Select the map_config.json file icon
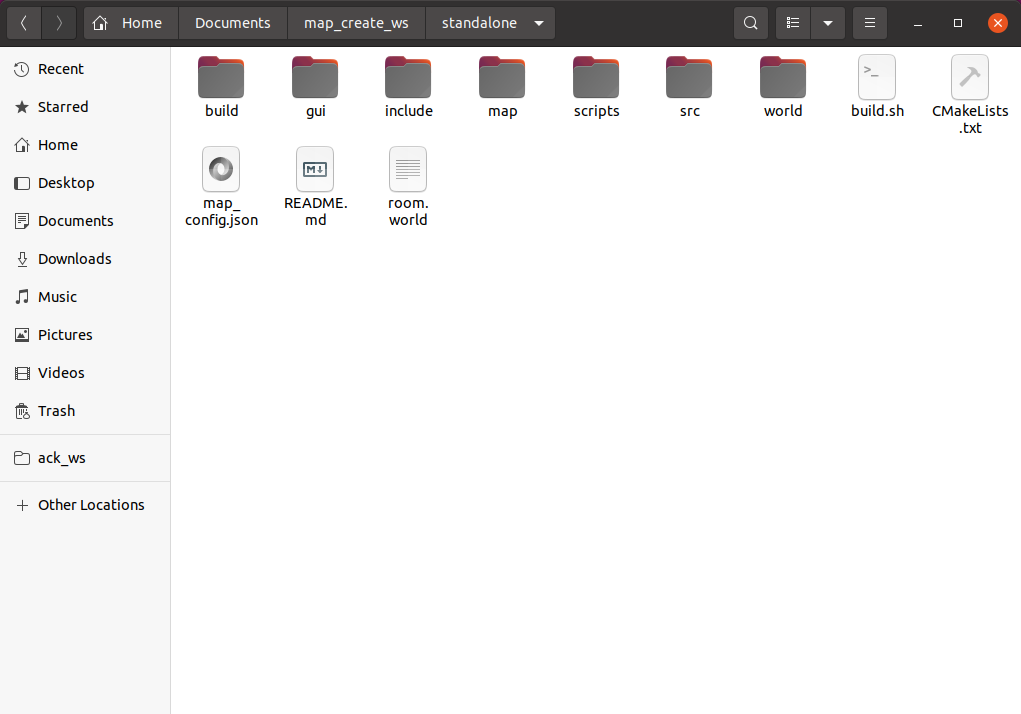Viewport: 1021px width, 714px height. tap(221, 169)
